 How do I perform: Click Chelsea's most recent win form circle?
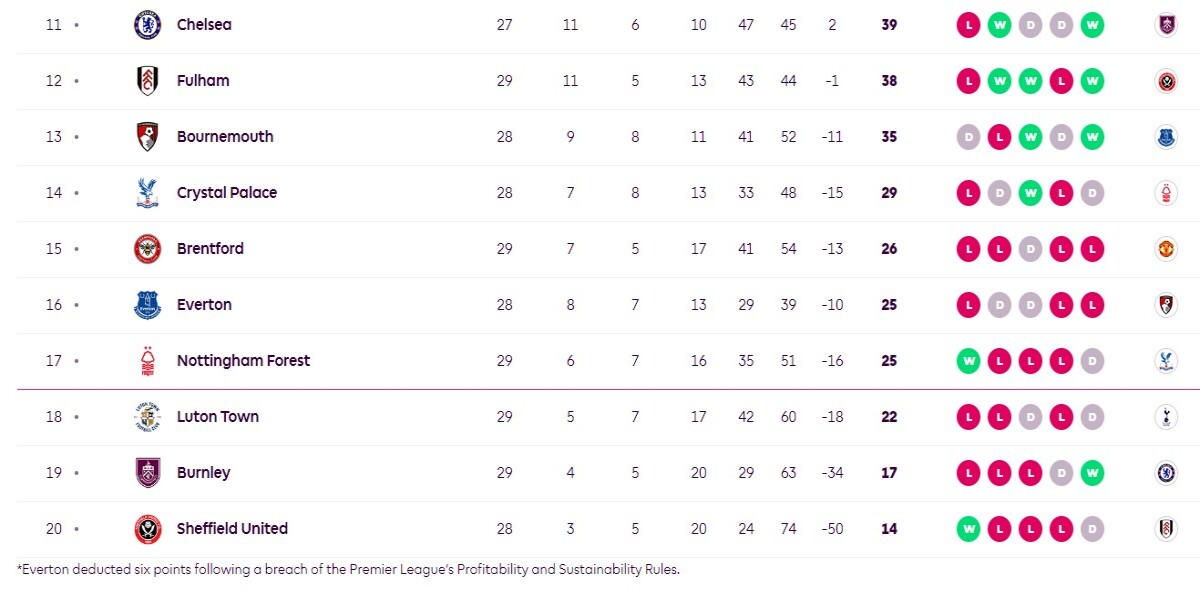click(x=1092, y=25)
